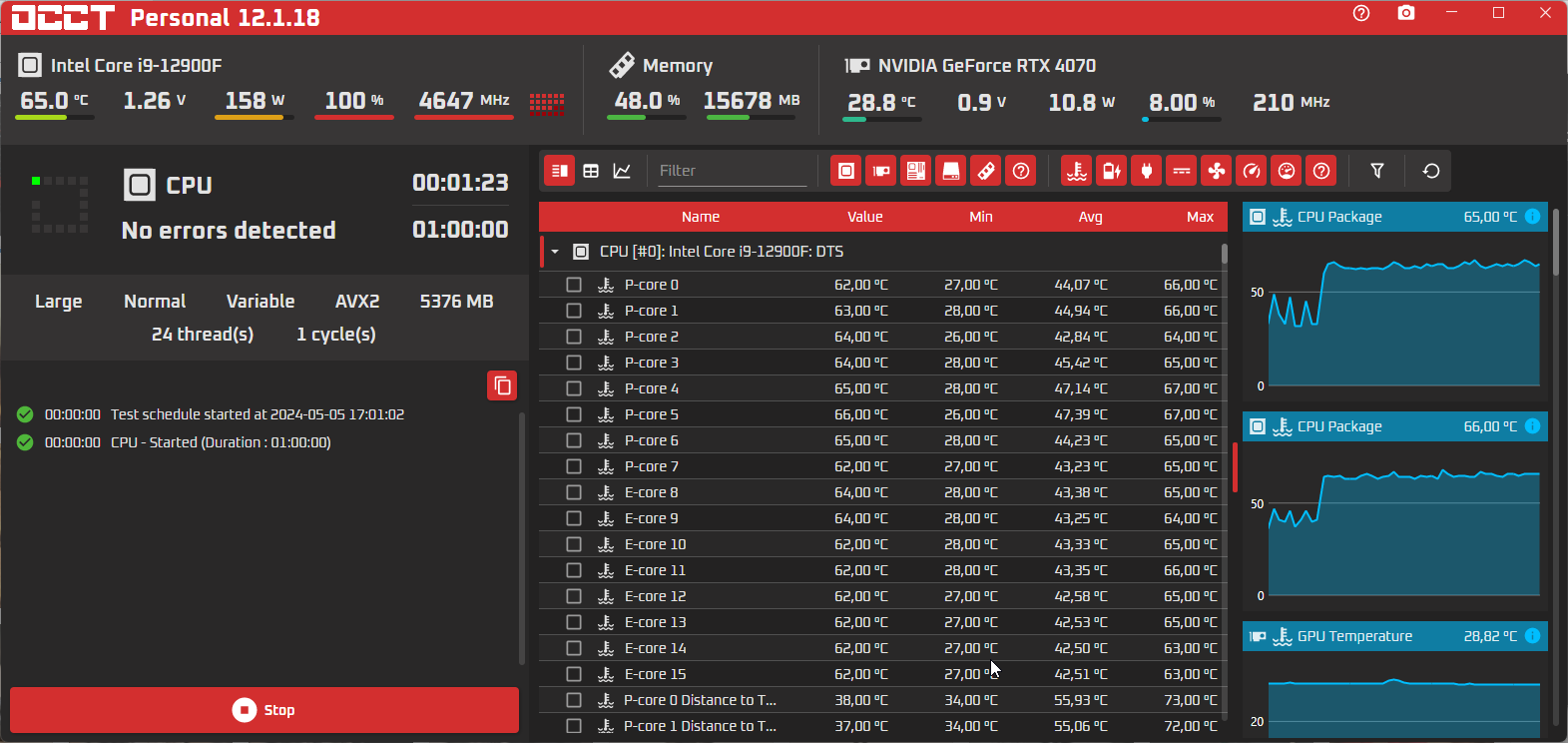Click info icon on first CPU Package graph
The height and width of the screenshot is (743, 1568).
click(x=1533, y=217)
